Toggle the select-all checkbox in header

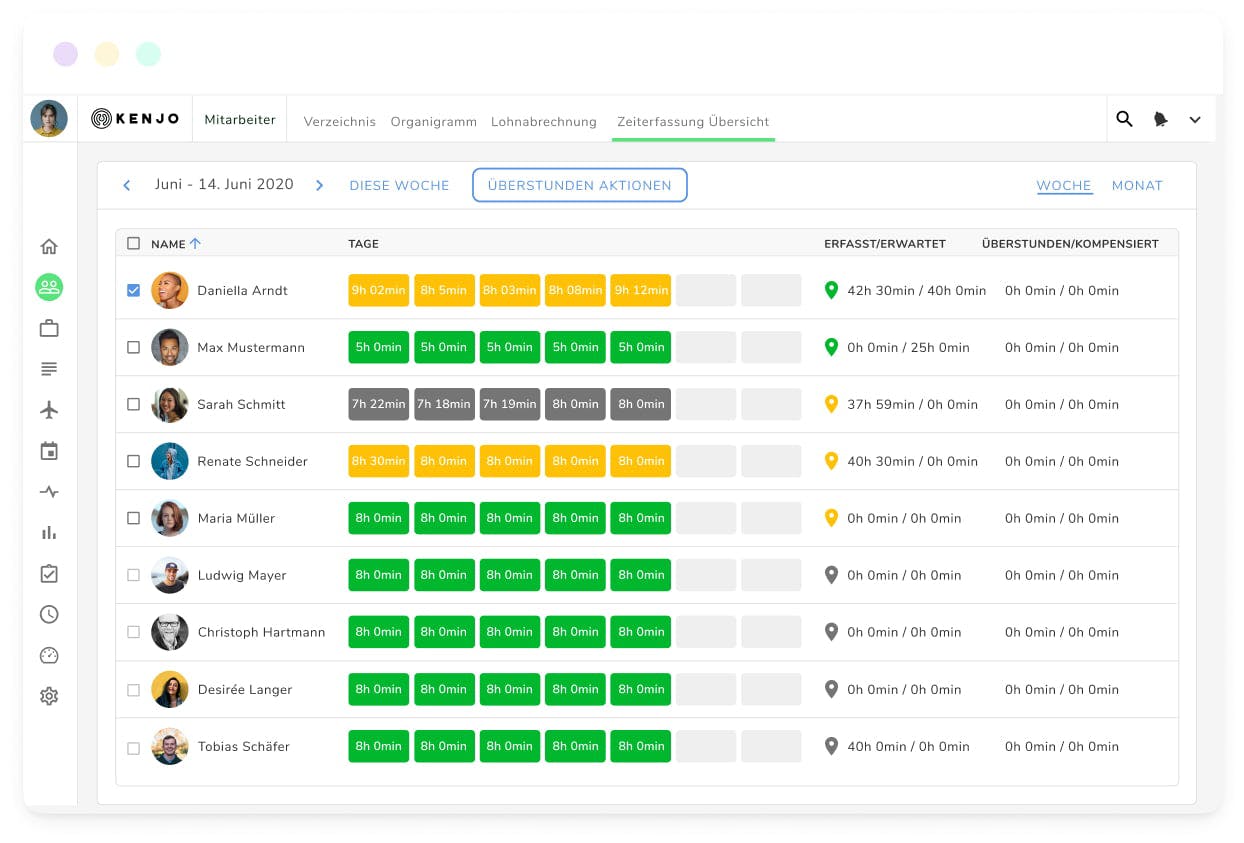pos(134,243)
